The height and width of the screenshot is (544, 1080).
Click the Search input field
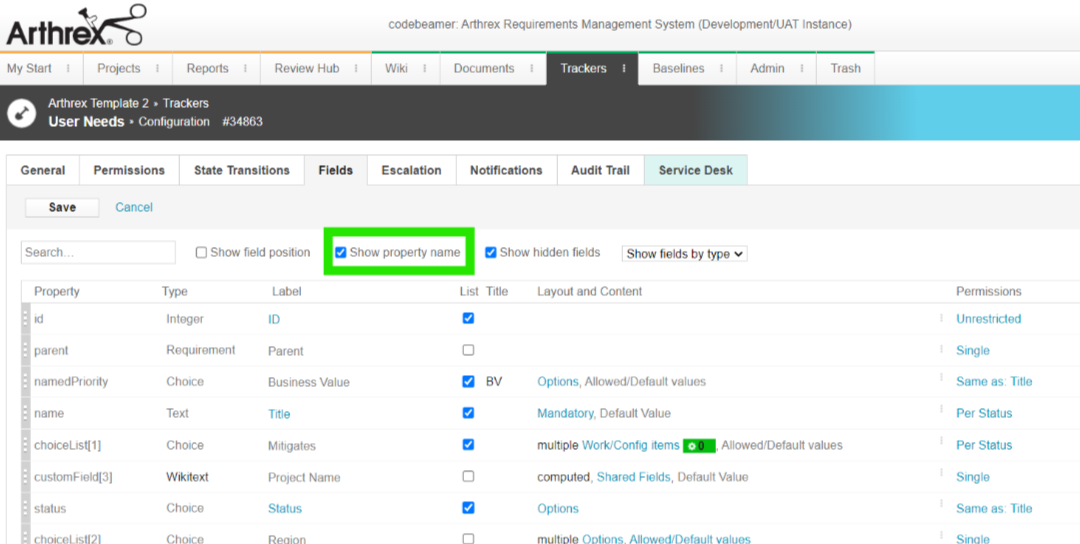tap(98, 253)
